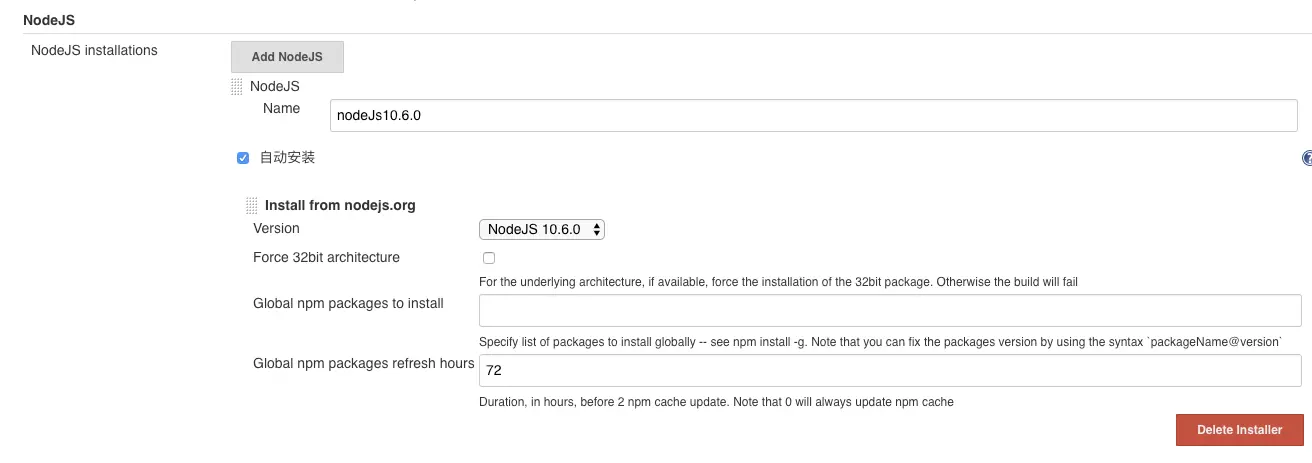Click the 自动安装 label text
Screen dimensions: 1312x463
click(x=287, y=158)
